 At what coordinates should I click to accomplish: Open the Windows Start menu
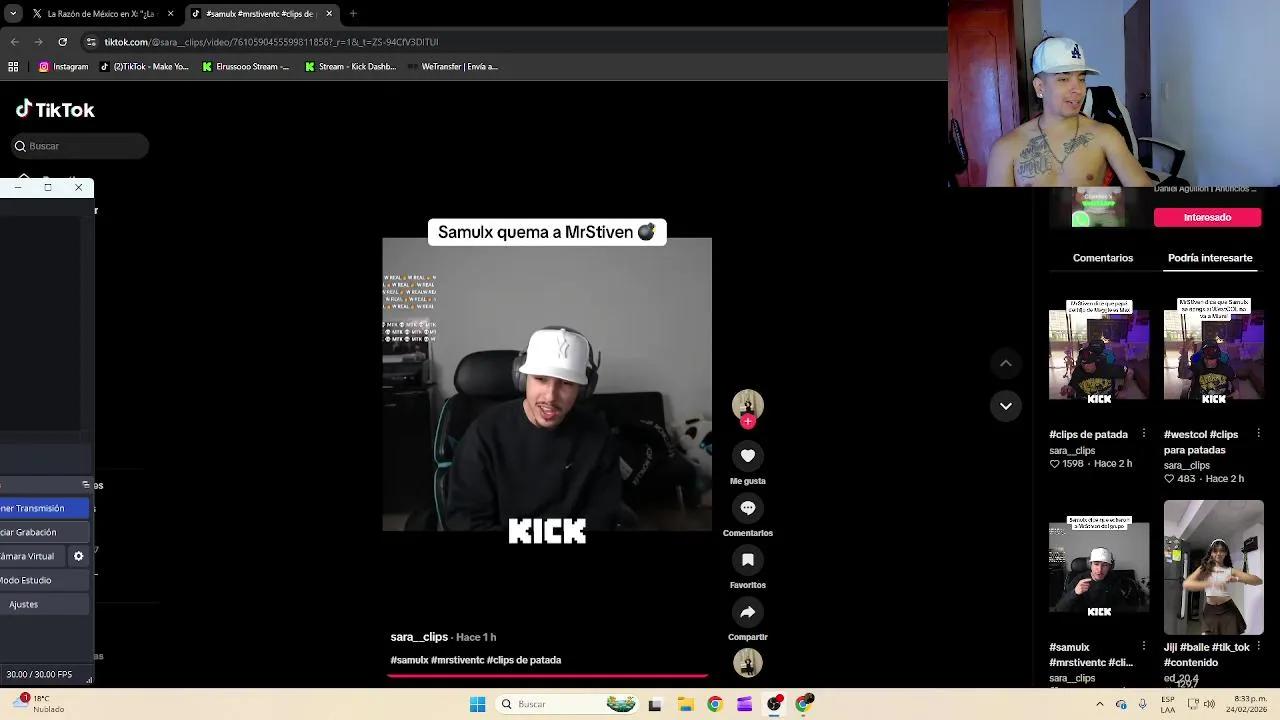(477, 704)
